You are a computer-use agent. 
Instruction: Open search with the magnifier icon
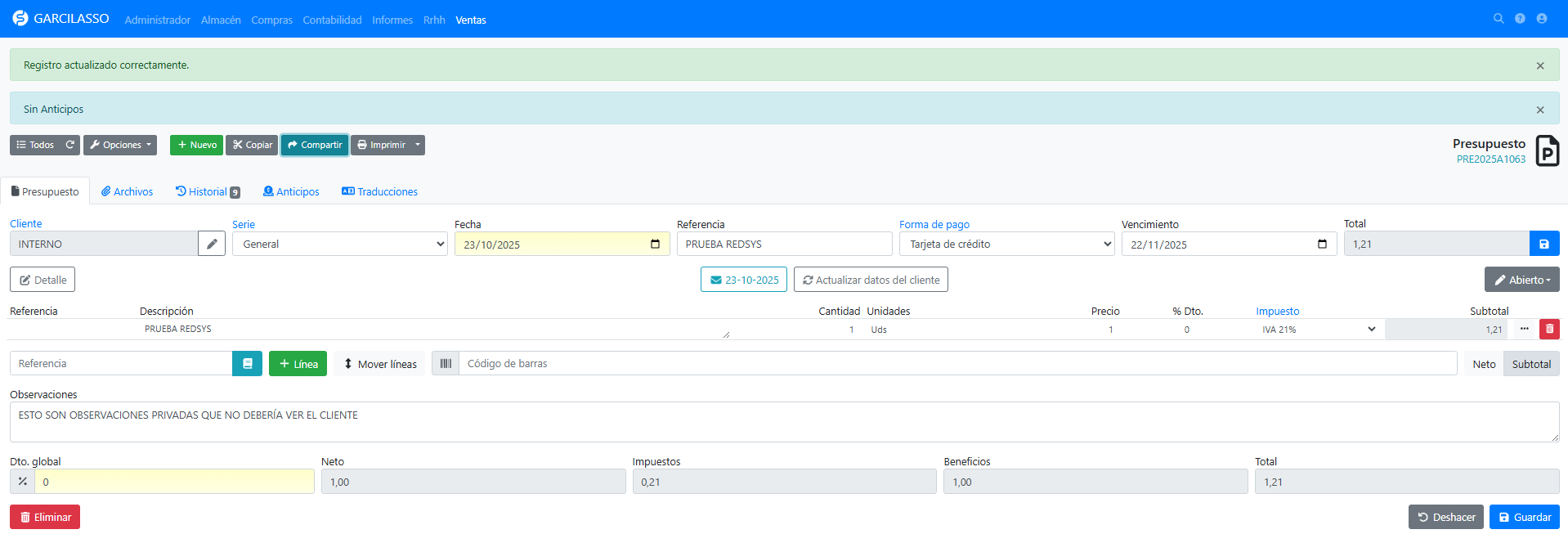coord(1499,19)
